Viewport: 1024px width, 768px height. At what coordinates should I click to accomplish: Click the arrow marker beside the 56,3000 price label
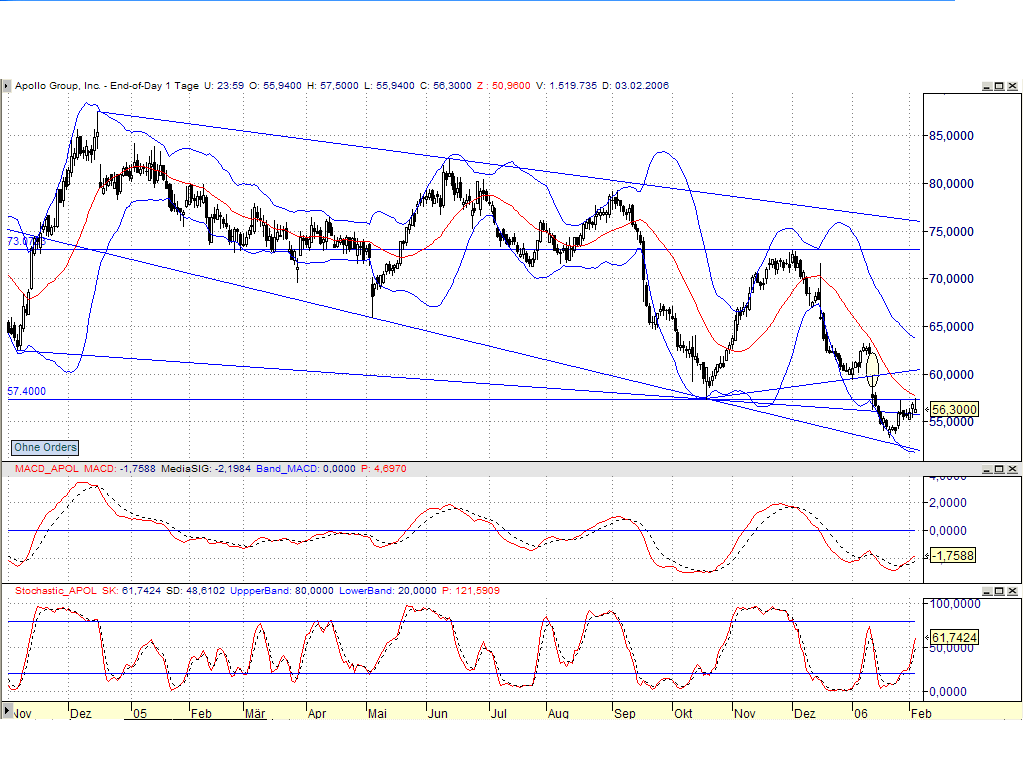tap(927, 408)
